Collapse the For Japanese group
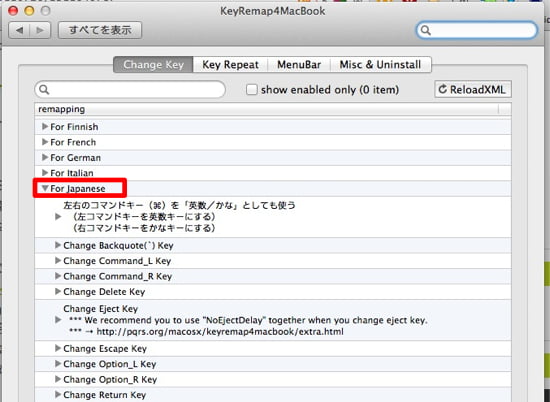 tap(45, 188)
